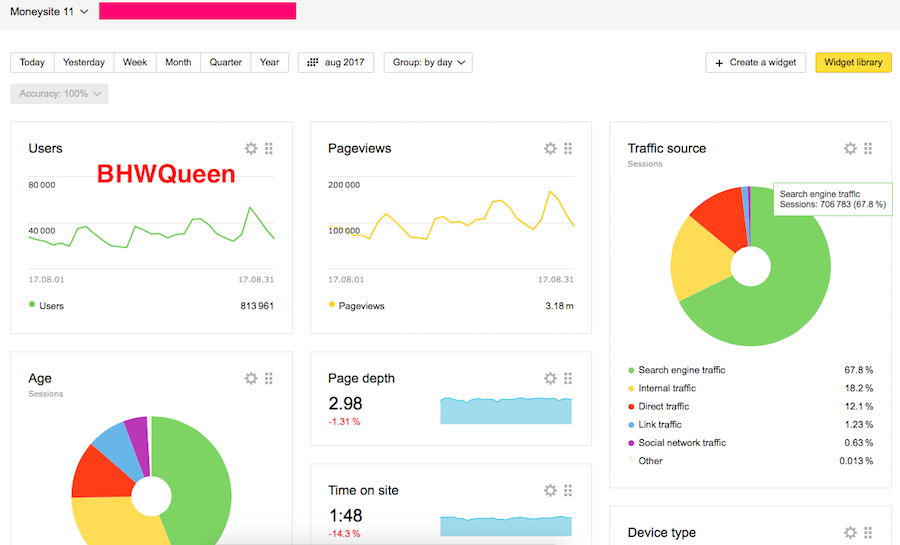Toggle Search engine traffic legend item

pos(677,370)
